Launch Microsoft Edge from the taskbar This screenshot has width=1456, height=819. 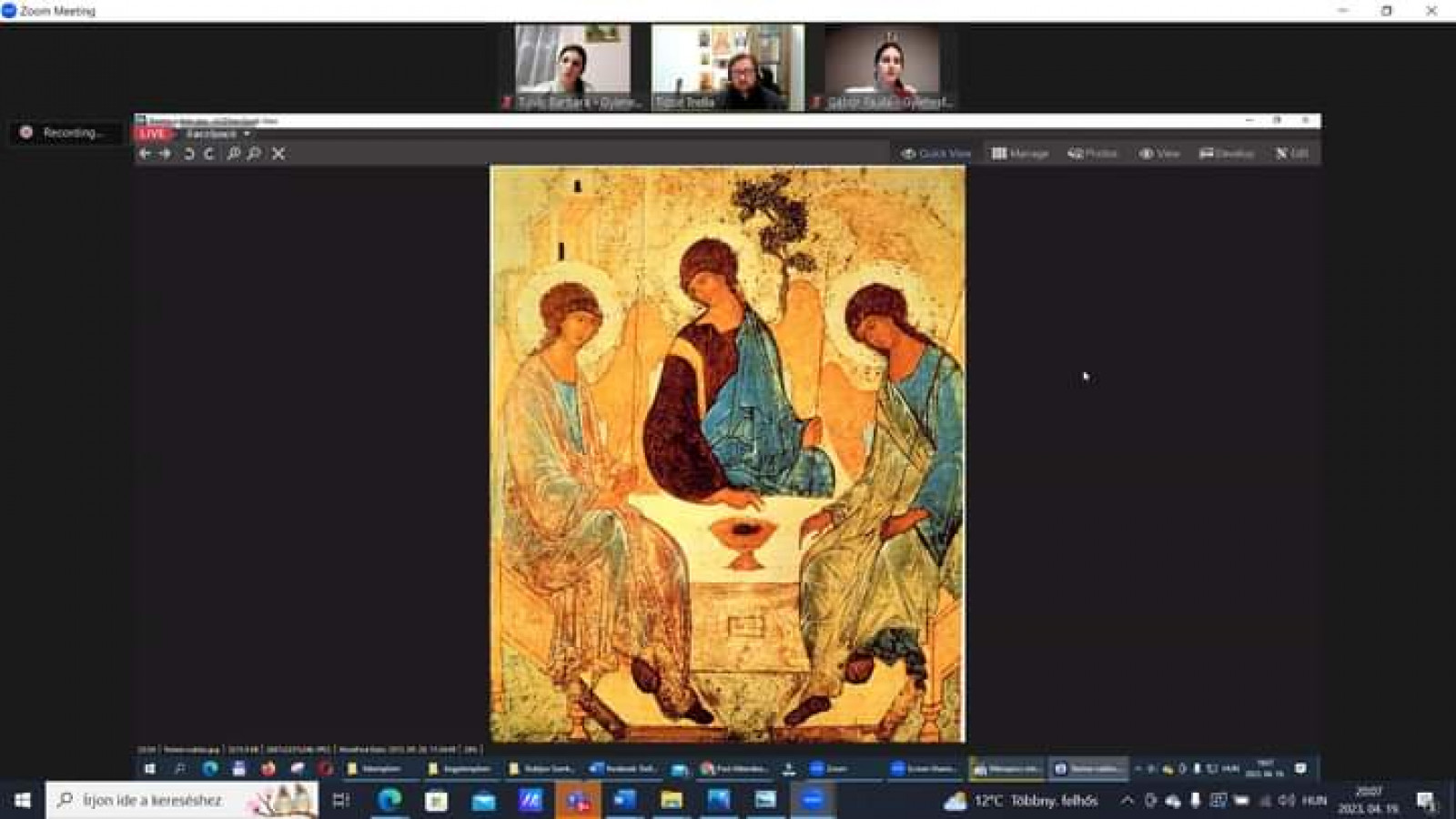pos(389,800)
